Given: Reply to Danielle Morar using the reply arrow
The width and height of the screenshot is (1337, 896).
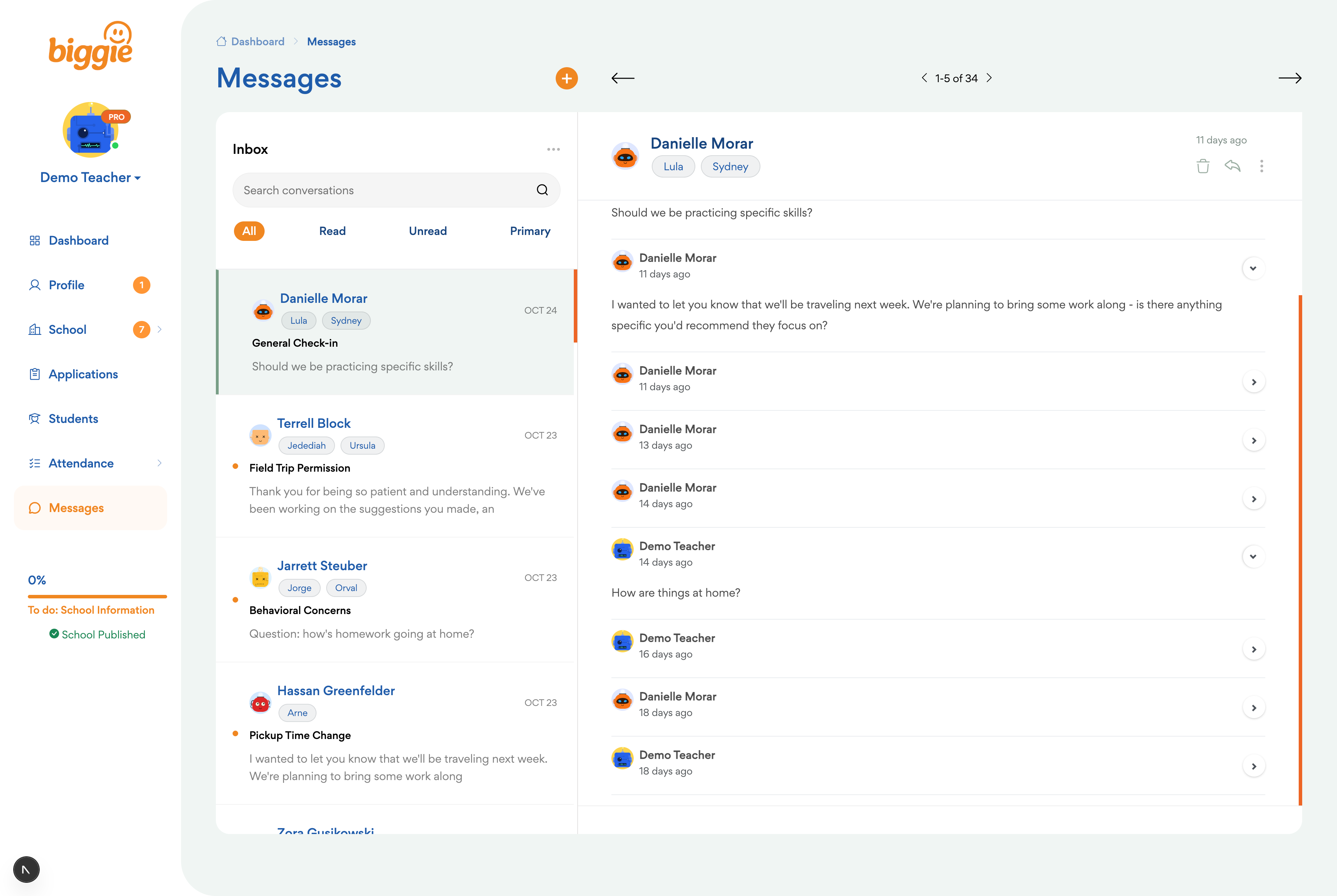Looking at the screenshot, I should pos(1233,166).
